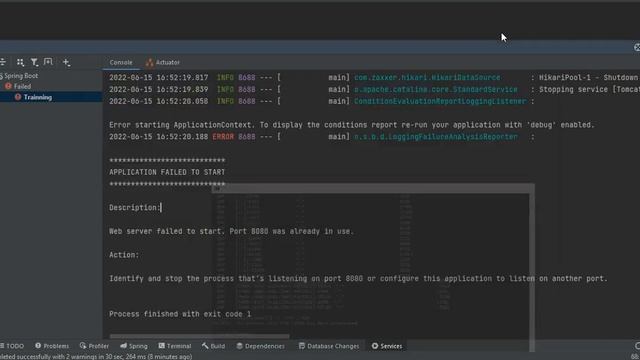Click the horizontal scrollbar of the console
Image resolution: width=640 pixels, height=360 pixels.
coord(200,337)
